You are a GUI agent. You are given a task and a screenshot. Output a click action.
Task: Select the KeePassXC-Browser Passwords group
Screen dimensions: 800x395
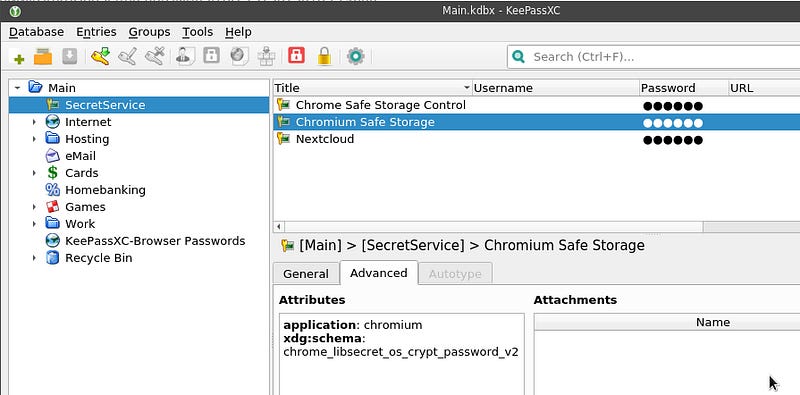[155, 241]
